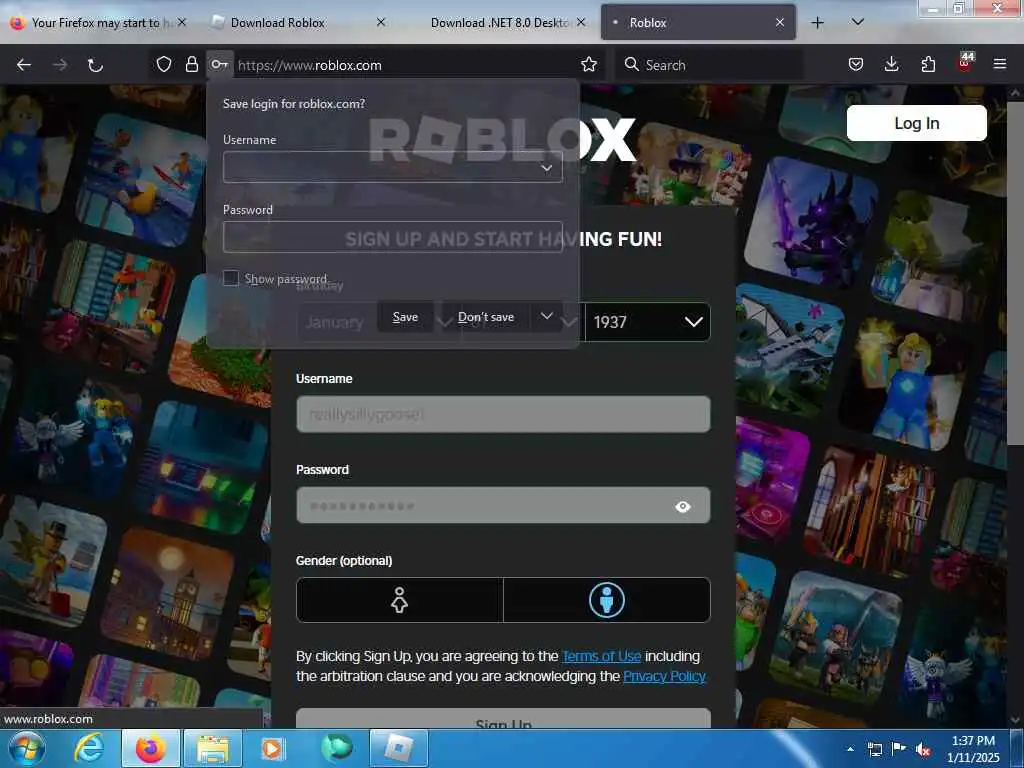Go back with the browser back arrow
1024x768 pixels.
point(24,65)
